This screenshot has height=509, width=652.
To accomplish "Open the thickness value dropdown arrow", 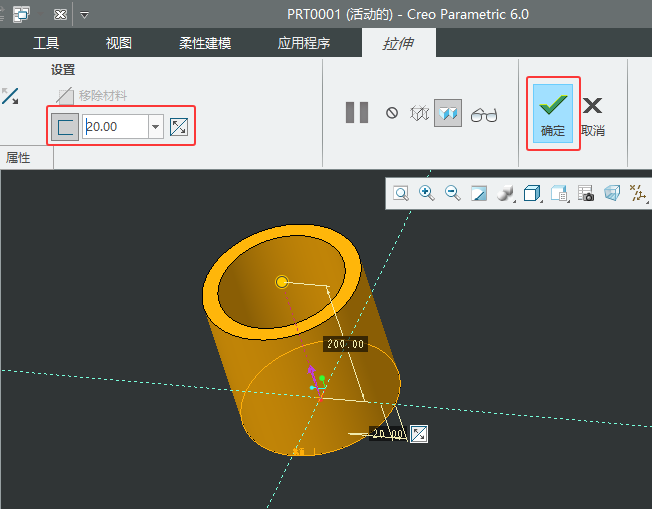I will pyautogui.click(x=156, y=126).
